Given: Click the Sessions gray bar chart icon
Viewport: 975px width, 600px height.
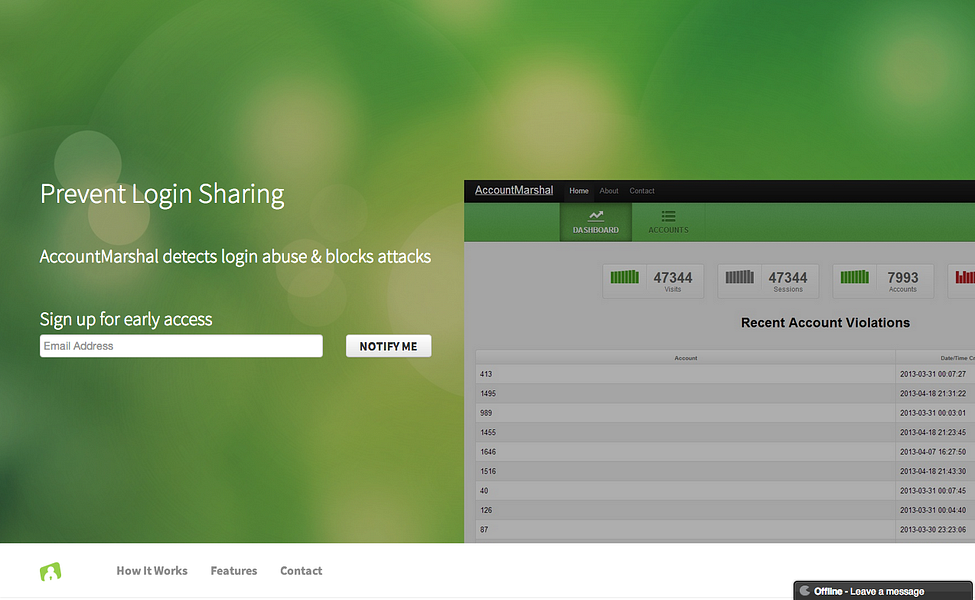Looking at the screenshot, I should click(x=739, y=277).
